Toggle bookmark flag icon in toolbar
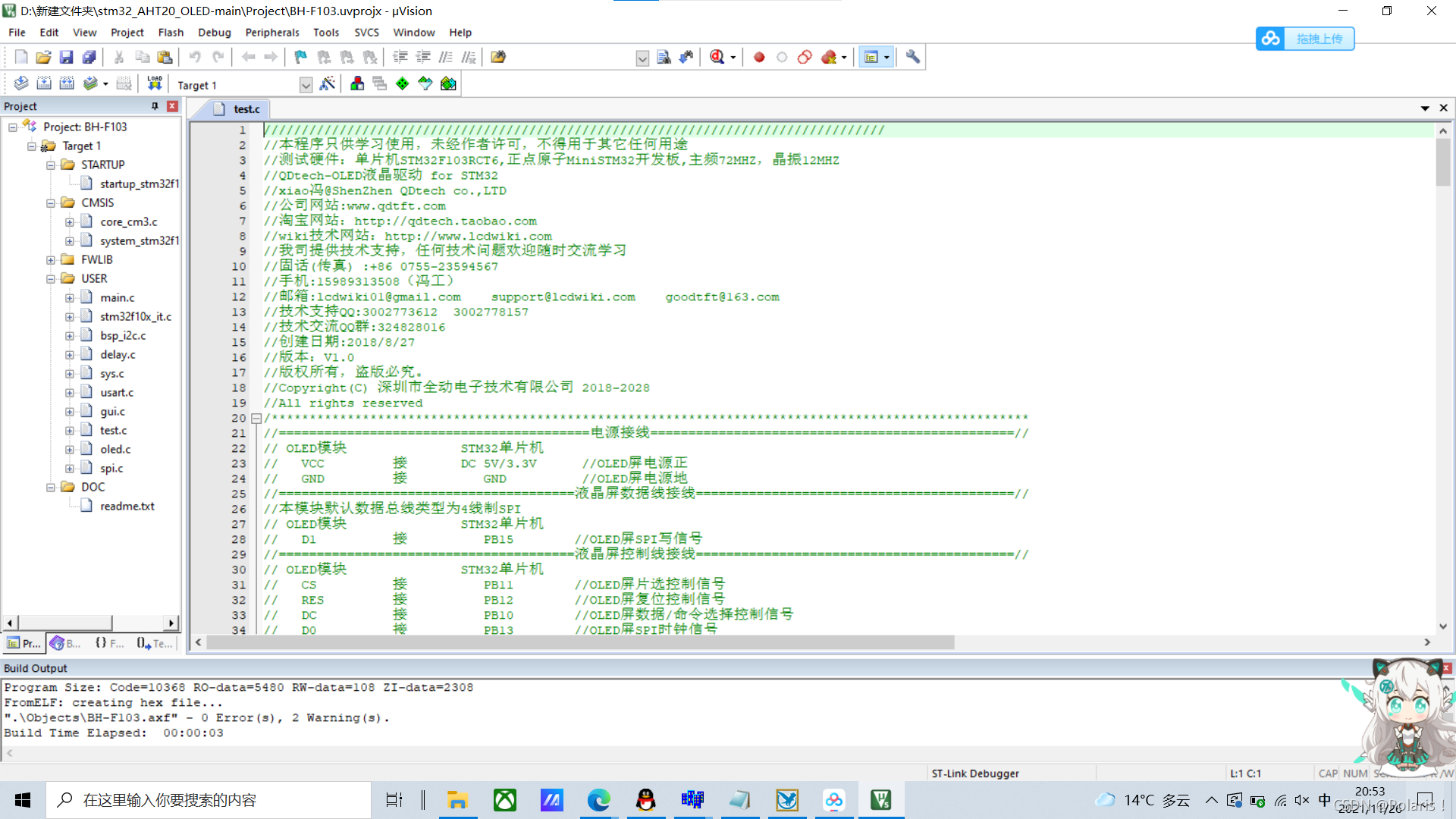This screenshot has width=1456, height=819. (x=301, y=57)
